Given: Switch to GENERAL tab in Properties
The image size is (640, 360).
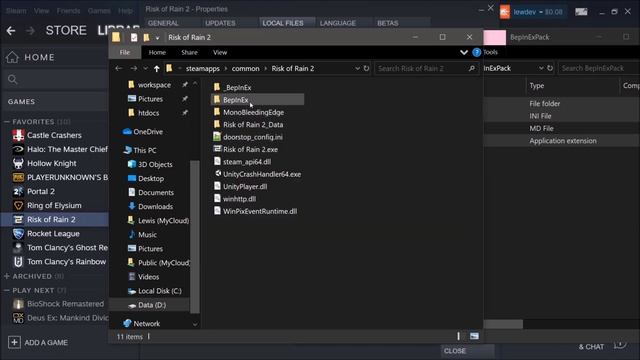Looking at the screenshot, I should coord(163,23).
